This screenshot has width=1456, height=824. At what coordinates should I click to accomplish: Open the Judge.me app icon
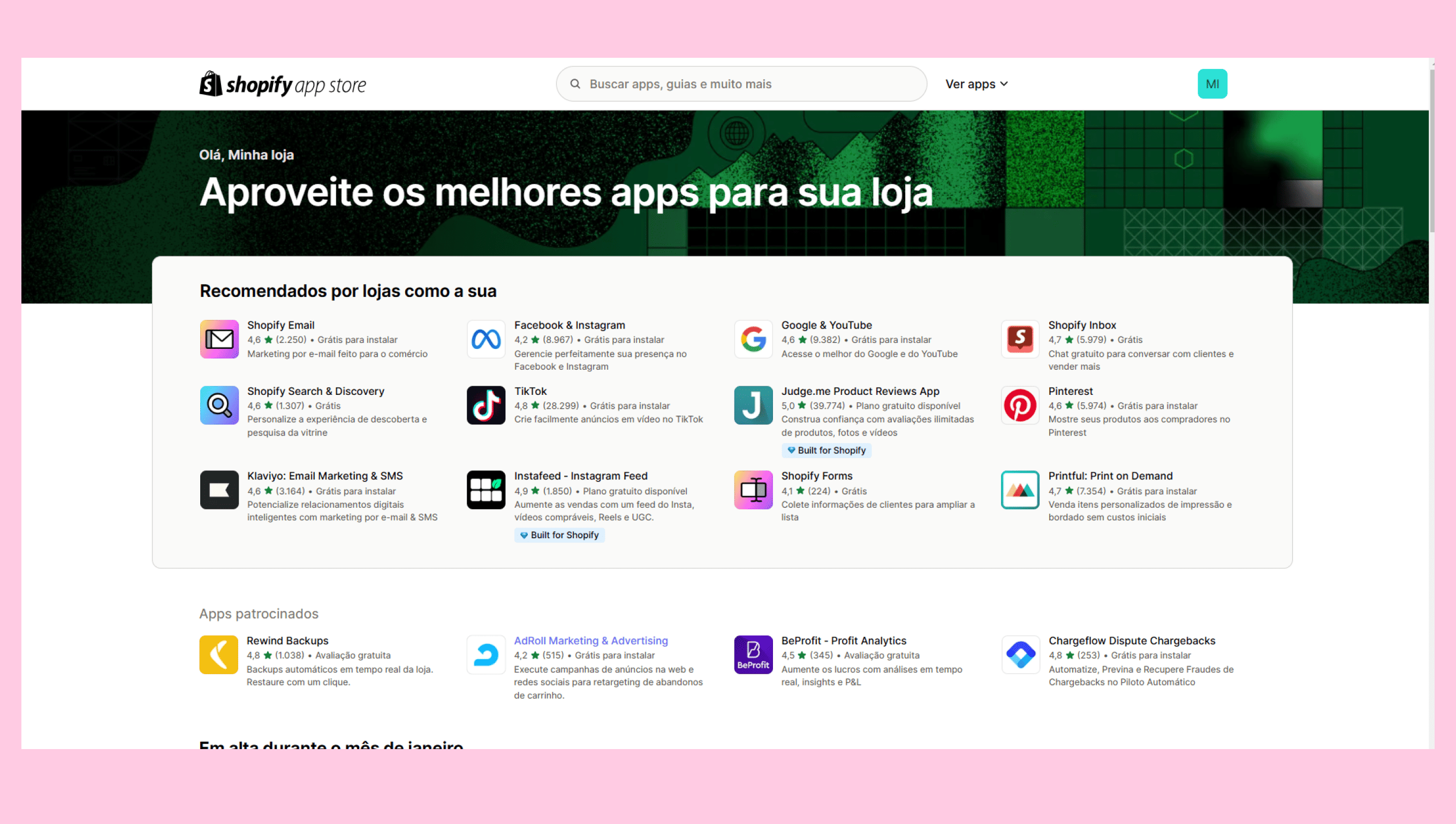pyautogui.click(x=753, y=405)
